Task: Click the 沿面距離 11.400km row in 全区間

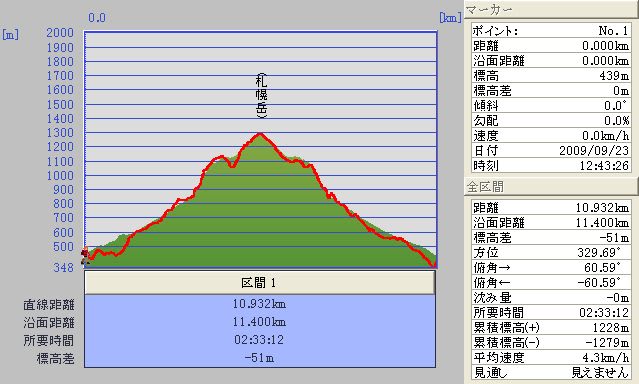Action: (x=551, y=223)
